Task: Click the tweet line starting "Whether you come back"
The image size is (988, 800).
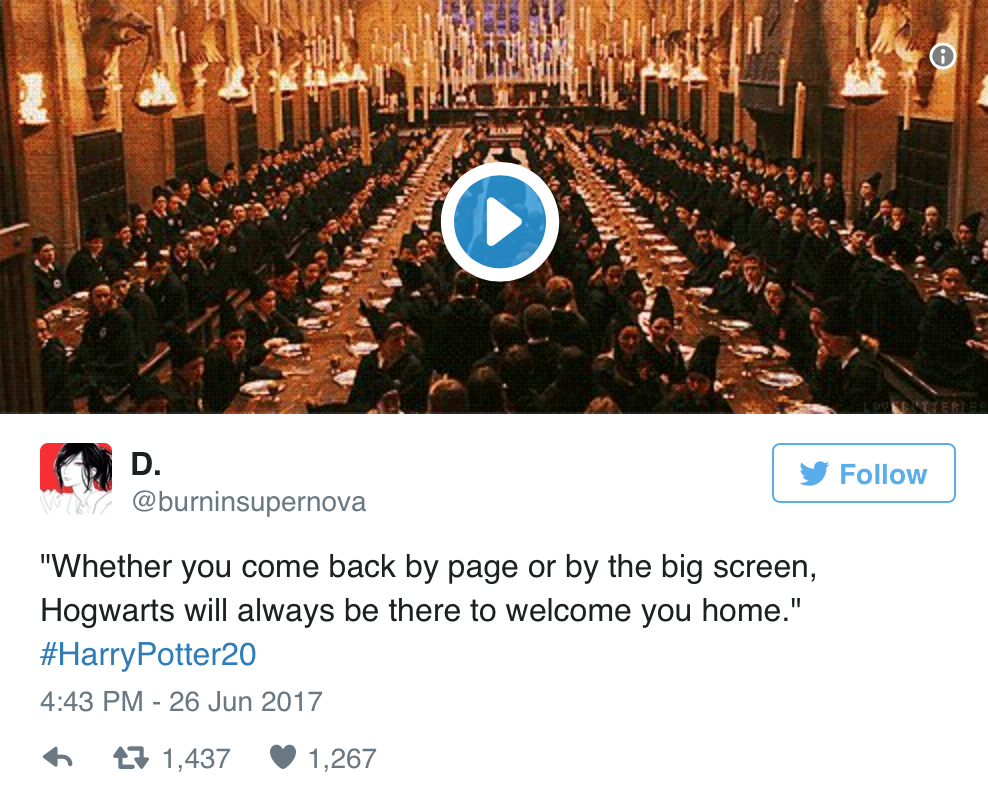Action: coord(428,567)
